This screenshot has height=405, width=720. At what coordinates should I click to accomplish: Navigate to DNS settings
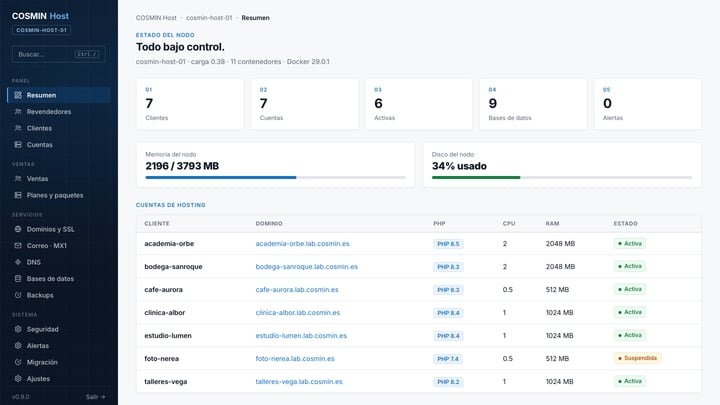59,262
